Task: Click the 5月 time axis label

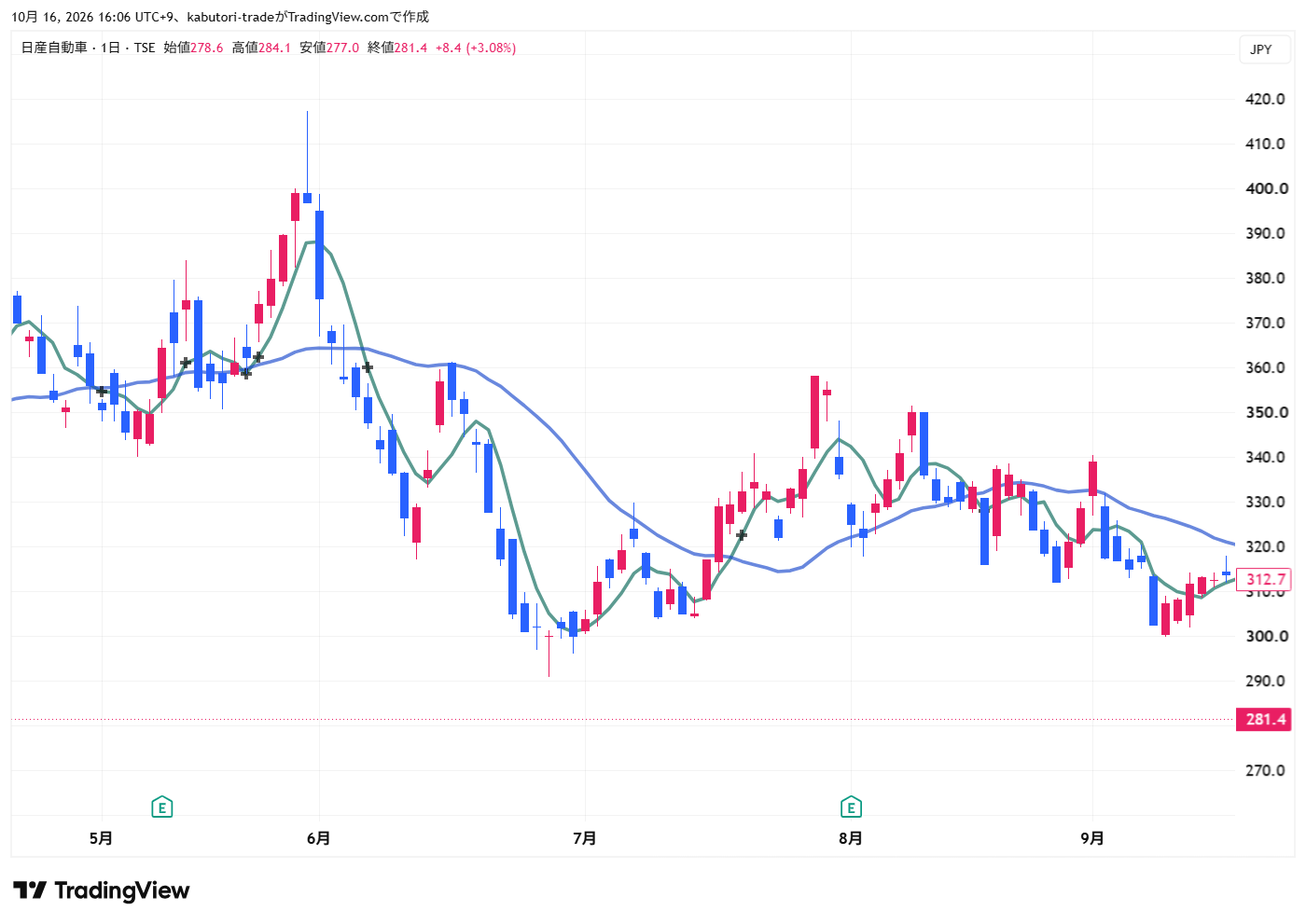Action: pos(101,838)
